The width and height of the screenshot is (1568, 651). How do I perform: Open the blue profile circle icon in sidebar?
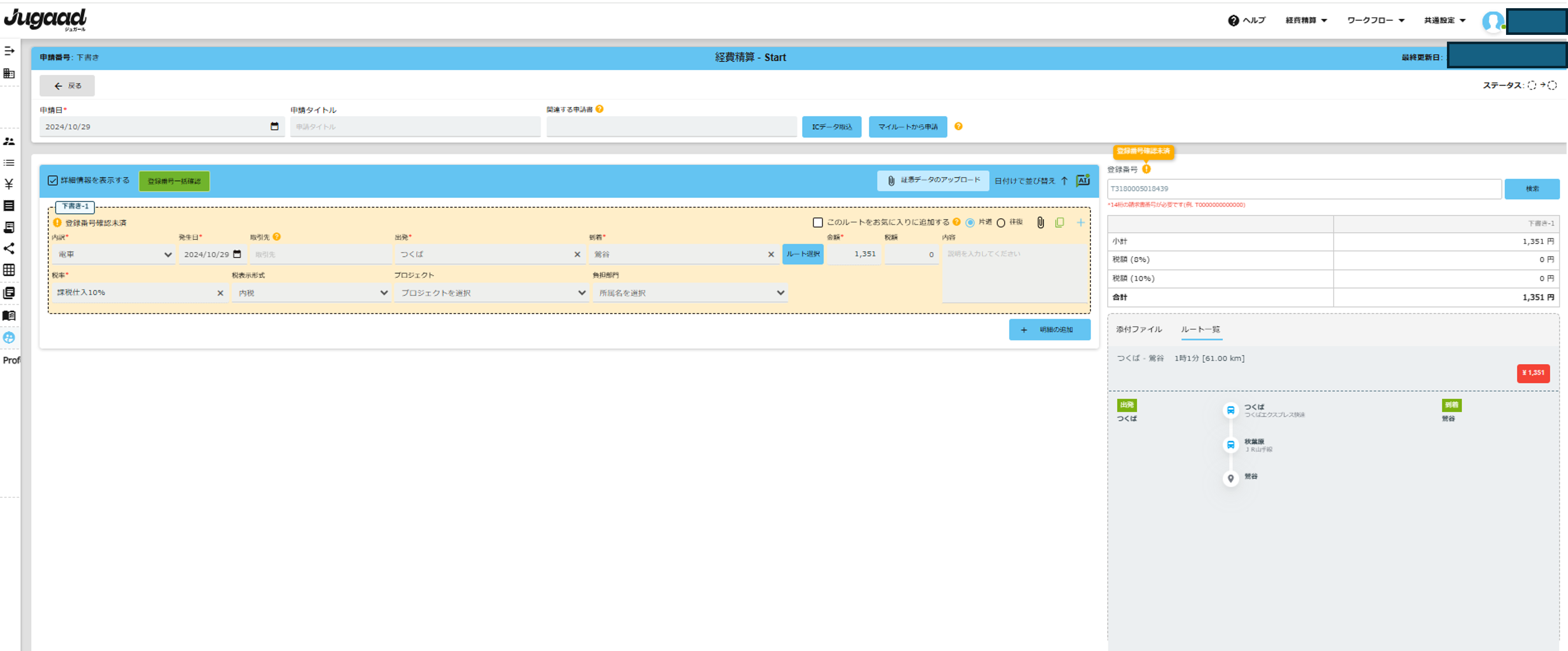[x=9, y=338]
